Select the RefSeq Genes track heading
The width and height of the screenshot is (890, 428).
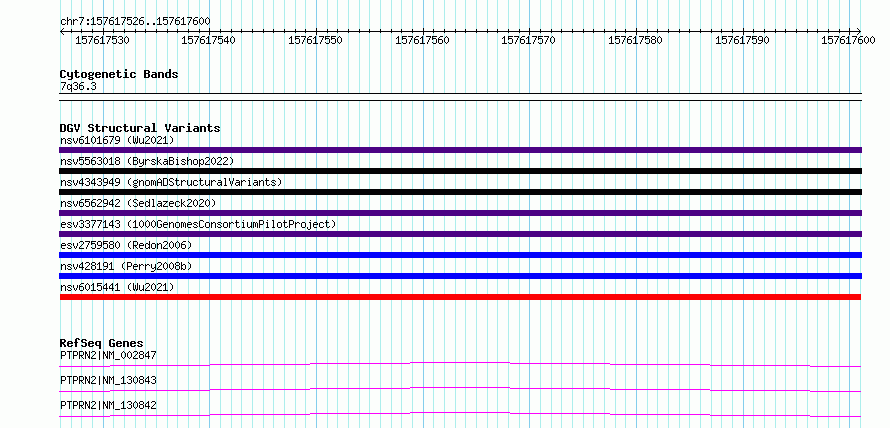102,343
